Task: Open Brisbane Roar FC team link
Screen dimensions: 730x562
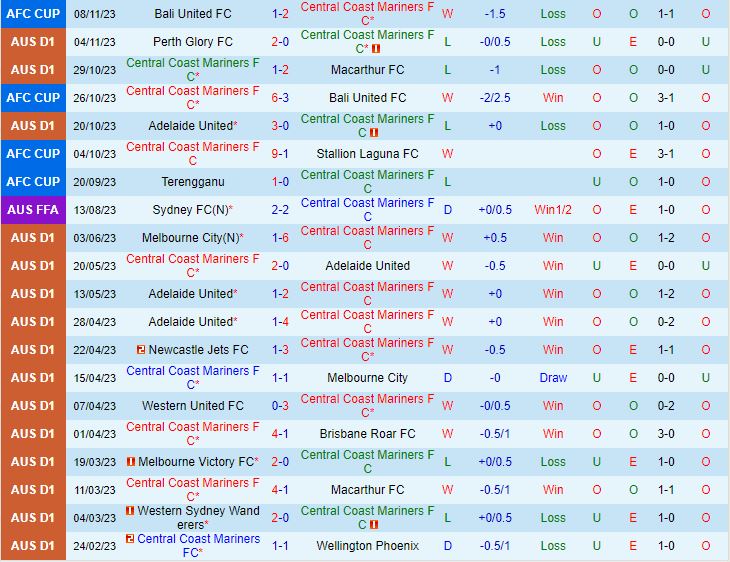Action: (x=367, y=433)
